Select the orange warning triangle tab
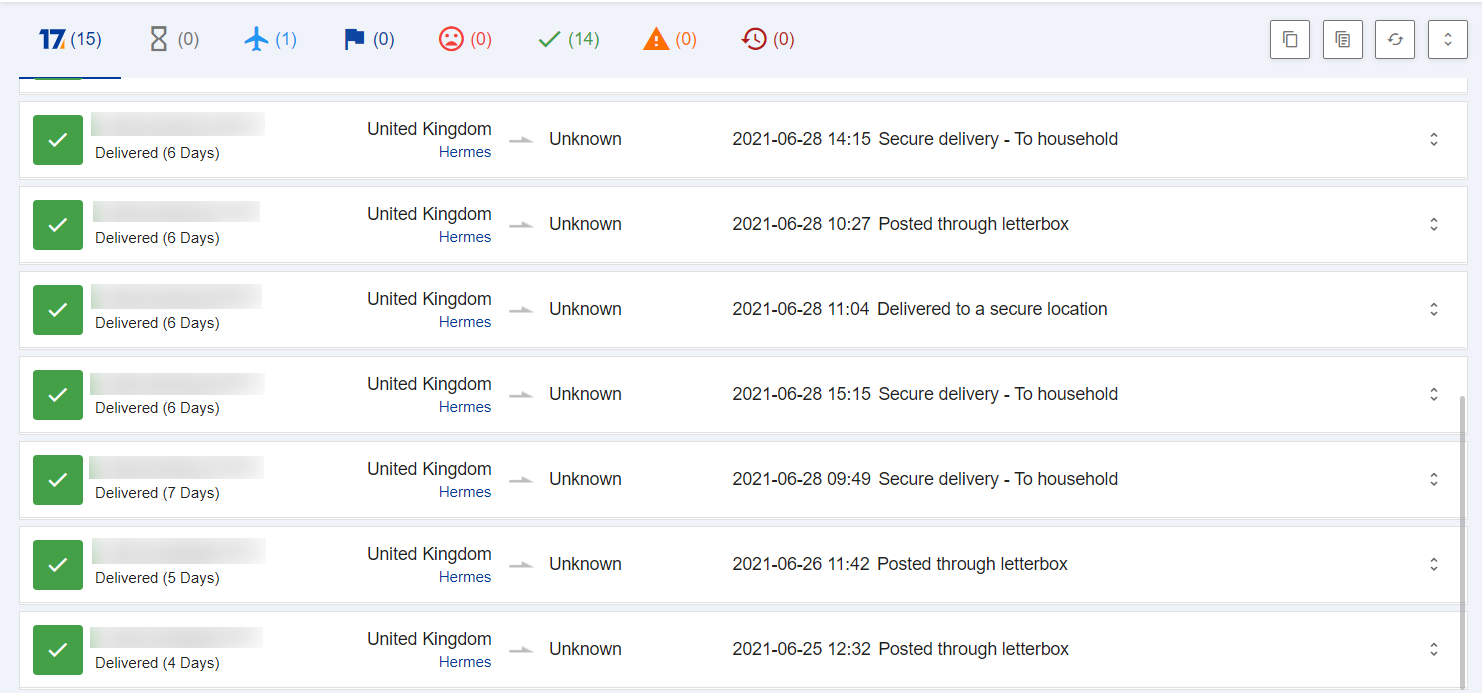The width and height of the screenshot is (1482, 693). click(670, 40)
